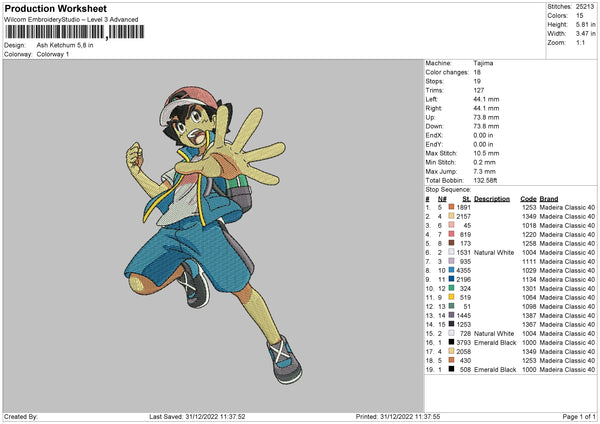Screen dimensions: 600x424
Task: Select the brown swatch with code 1258
Action: 451,243
